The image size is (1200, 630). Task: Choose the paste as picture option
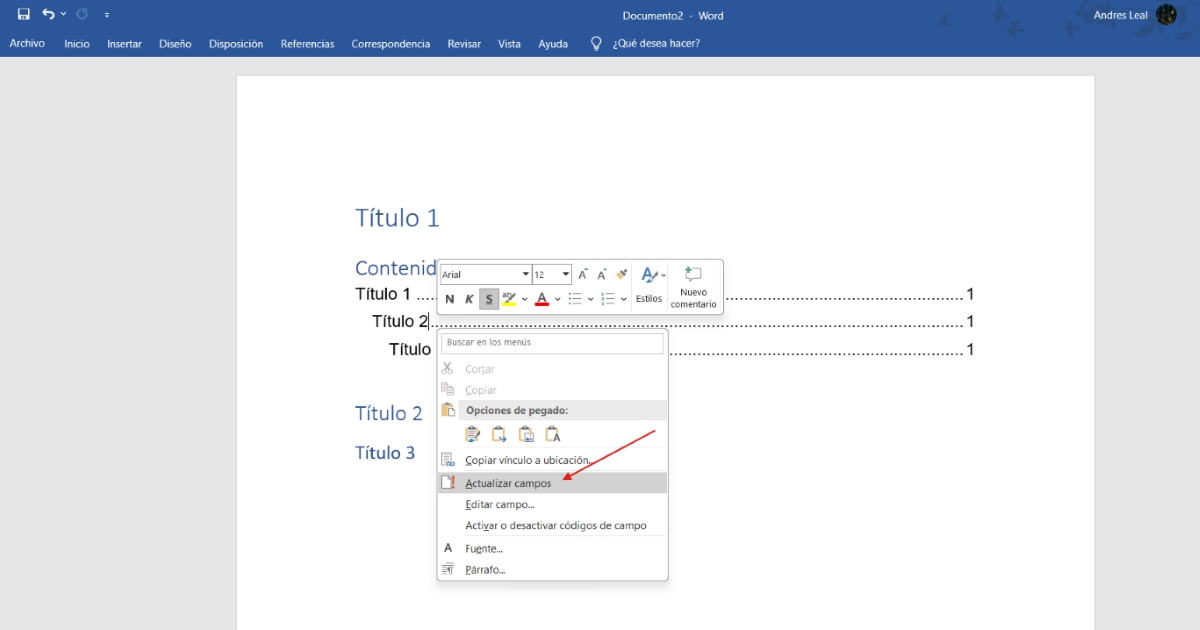[x=526, y=434]
